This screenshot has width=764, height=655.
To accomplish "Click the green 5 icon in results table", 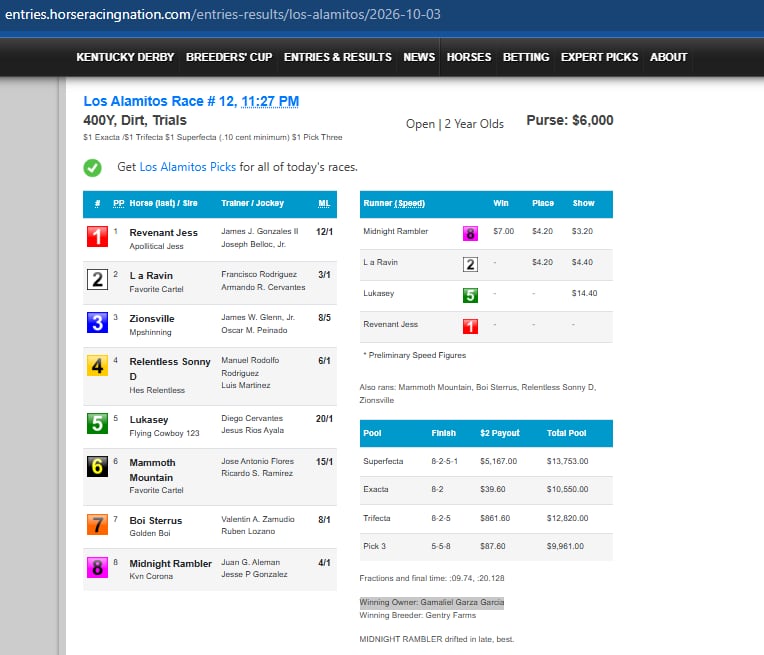I will (x=470, y=295).
